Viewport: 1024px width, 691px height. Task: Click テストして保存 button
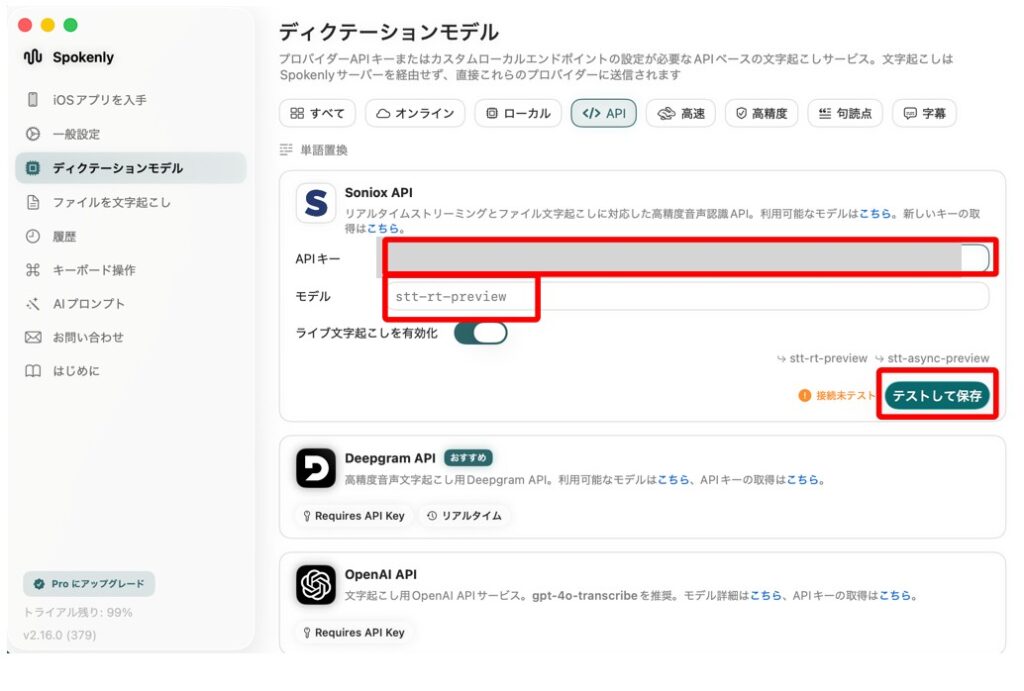[x=936, y=396]
